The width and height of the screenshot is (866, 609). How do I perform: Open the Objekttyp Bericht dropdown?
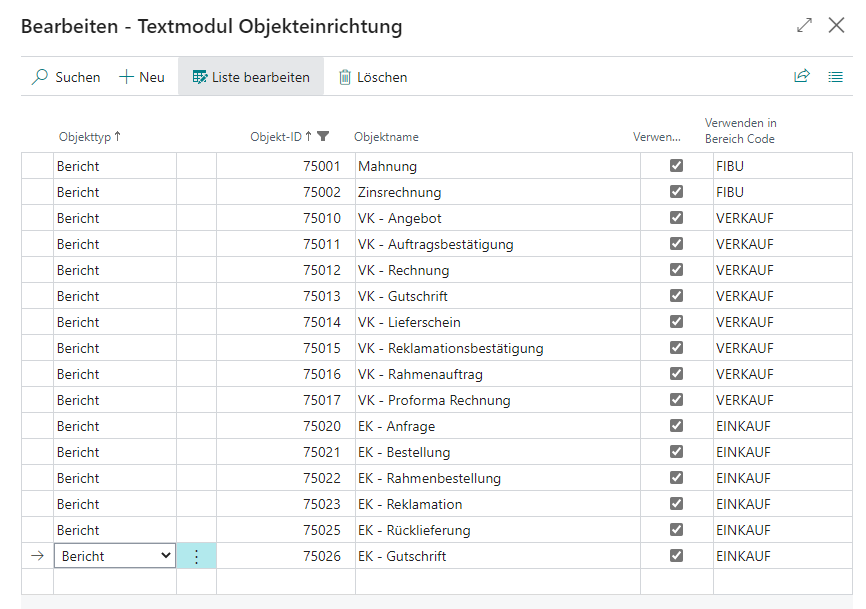166,556
